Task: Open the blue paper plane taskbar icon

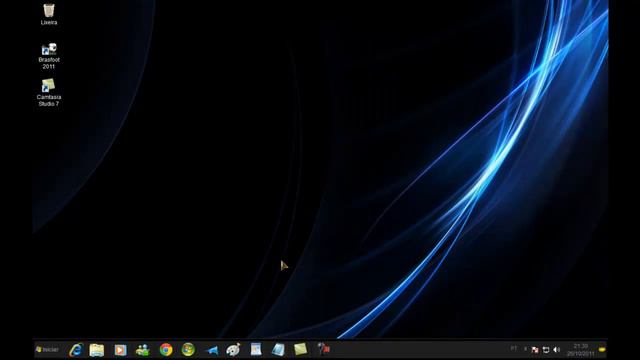Action: tap(212, 350)
